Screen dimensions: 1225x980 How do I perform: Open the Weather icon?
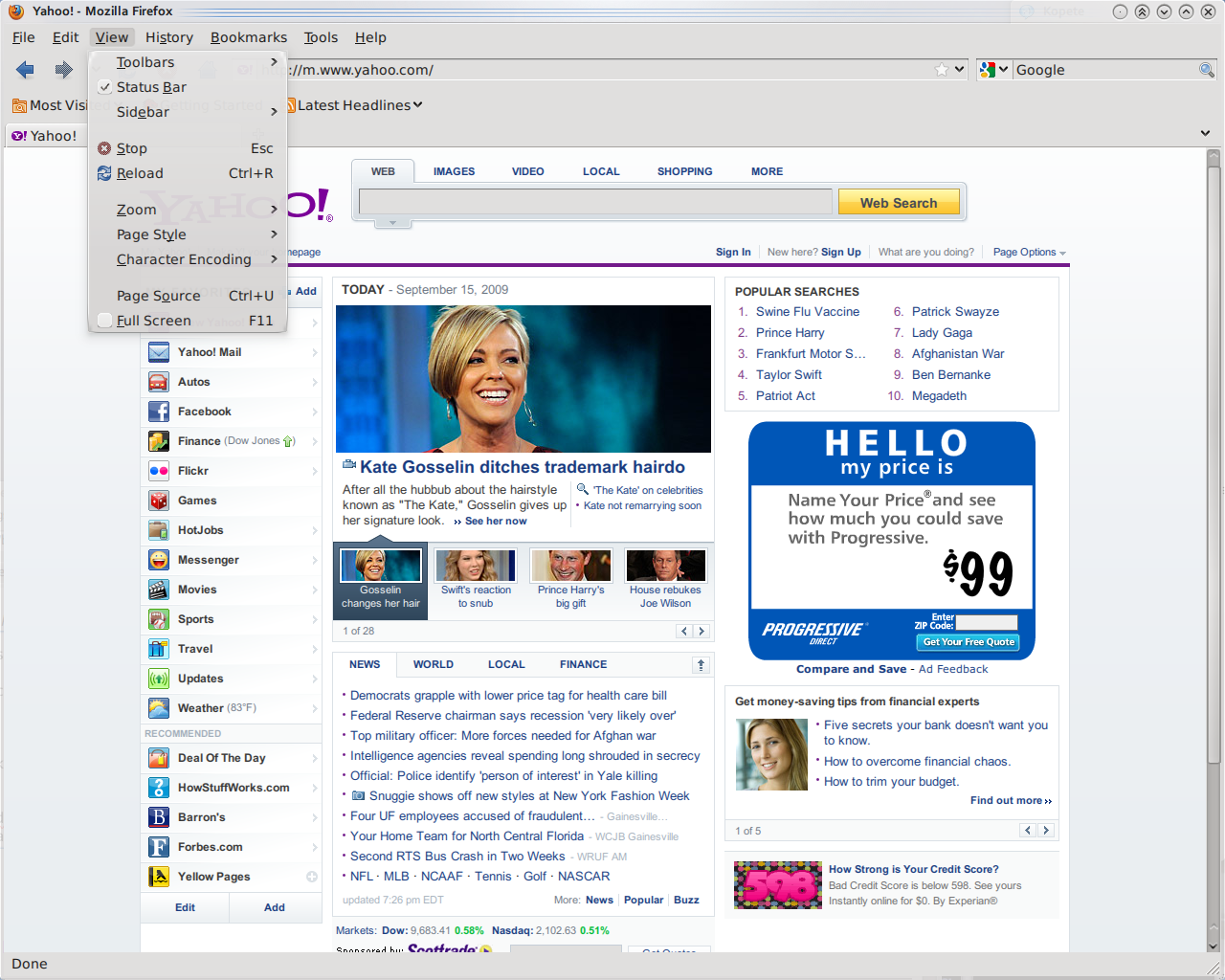click(x=159, y=708)
